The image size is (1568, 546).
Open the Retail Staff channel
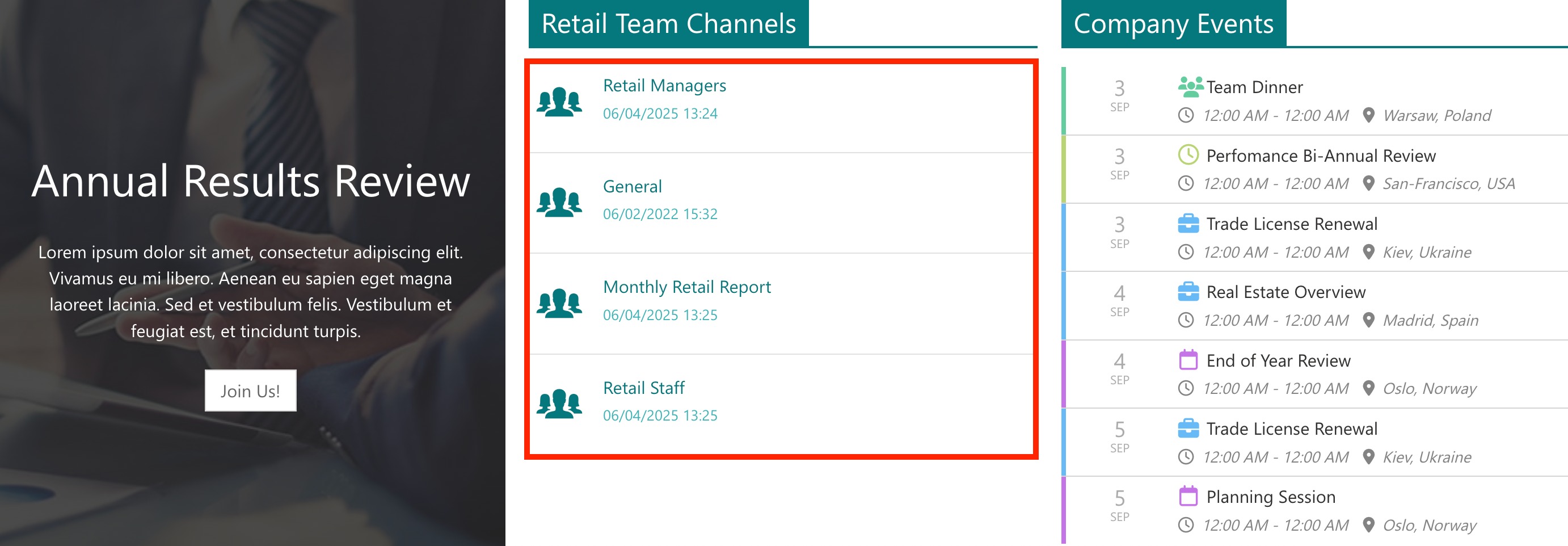click(x=643, y=388)
